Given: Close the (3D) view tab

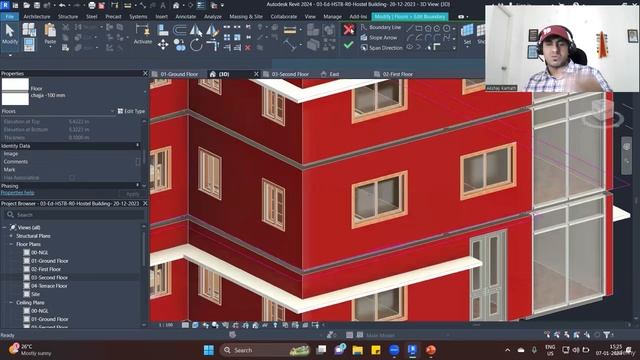Looking at the screenshot, I should point(256,74).
